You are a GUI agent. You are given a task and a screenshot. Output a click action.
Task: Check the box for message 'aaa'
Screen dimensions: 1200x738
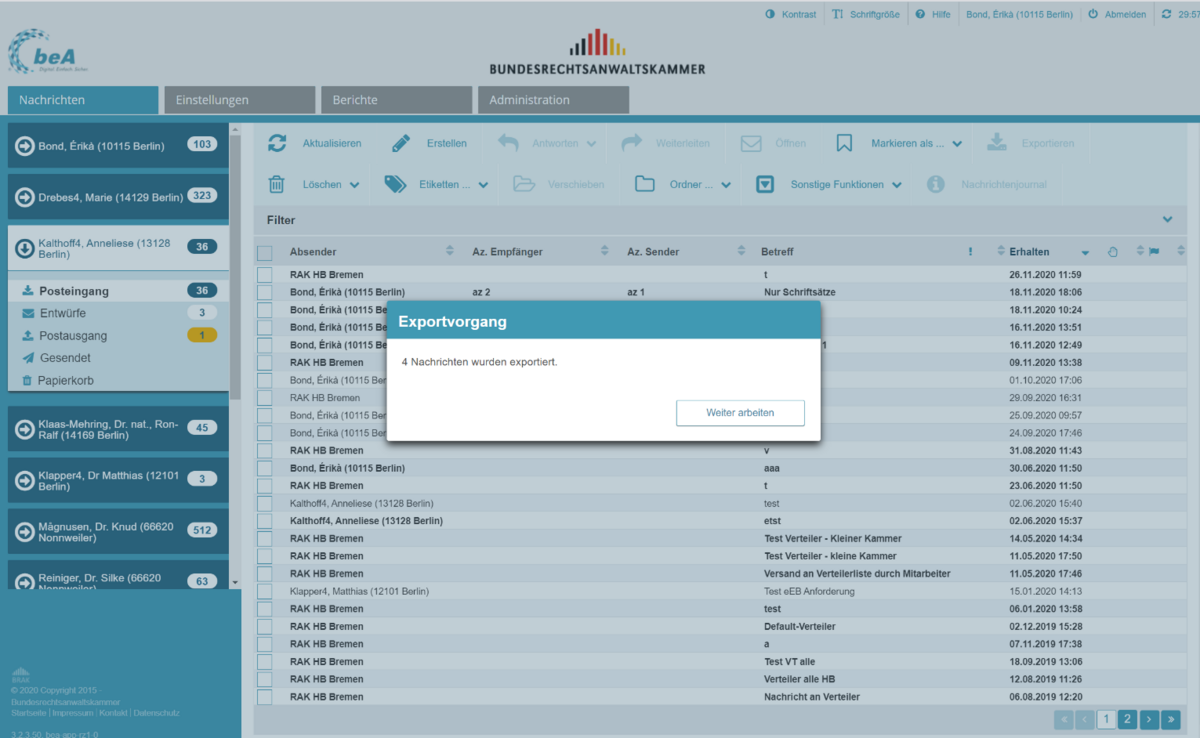click(x=264, y=468)
